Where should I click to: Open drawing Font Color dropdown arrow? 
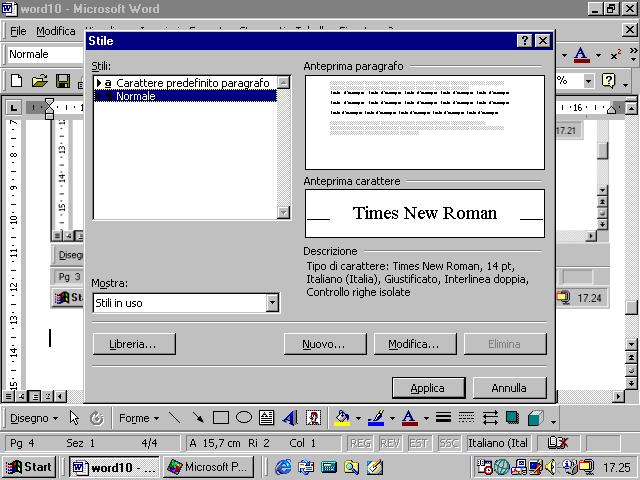pos(426,418)
